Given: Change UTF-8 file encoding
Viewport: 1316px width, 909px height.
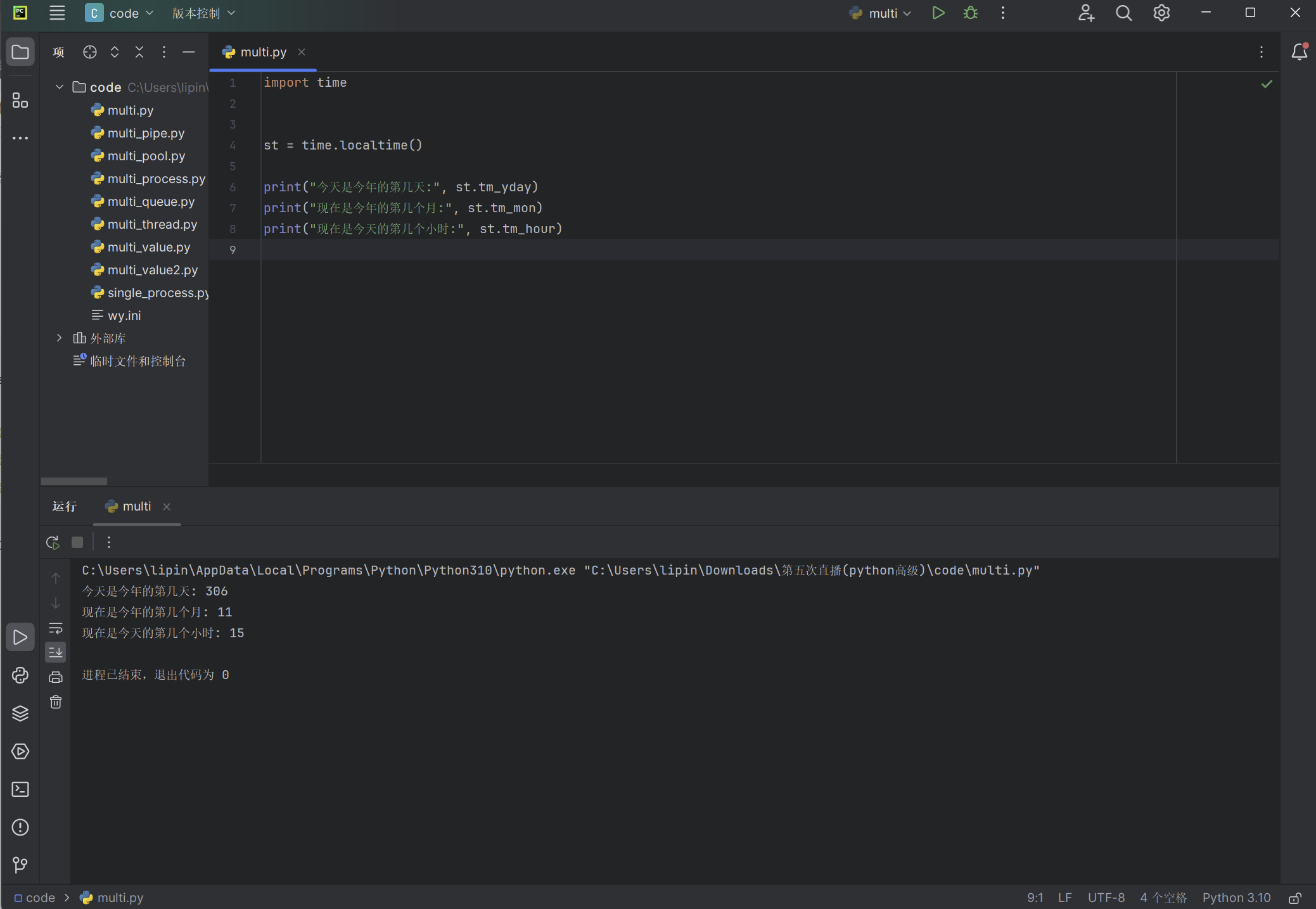Looking at the screenshot, I should tap(1106, 898).
